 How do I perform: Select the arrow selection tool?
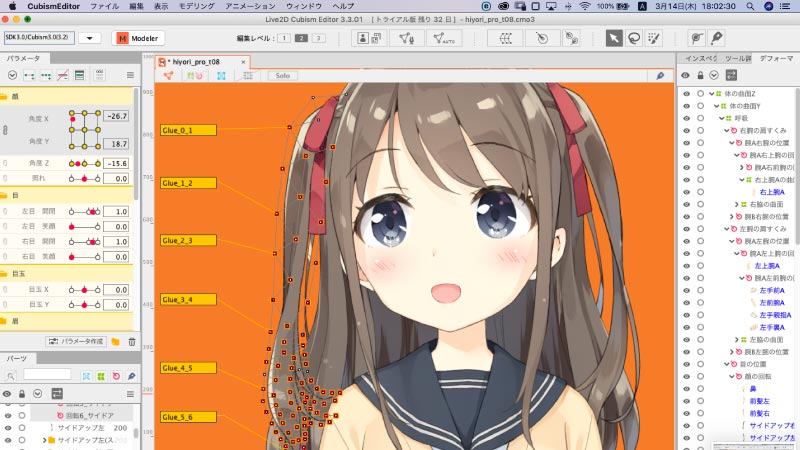(614, 38)
